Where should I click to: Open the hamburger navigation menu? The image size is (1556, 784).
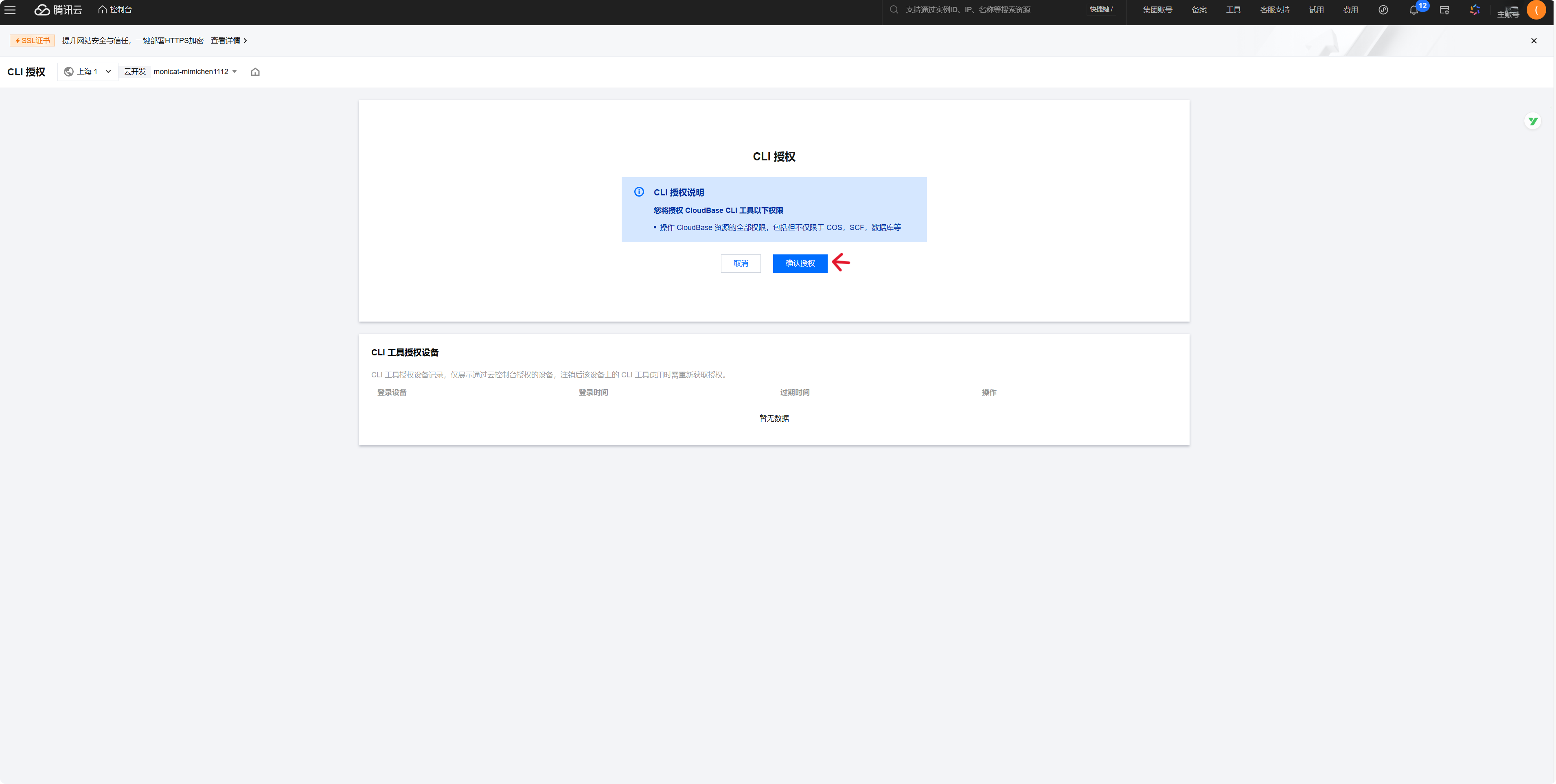[x=10, y=10]
